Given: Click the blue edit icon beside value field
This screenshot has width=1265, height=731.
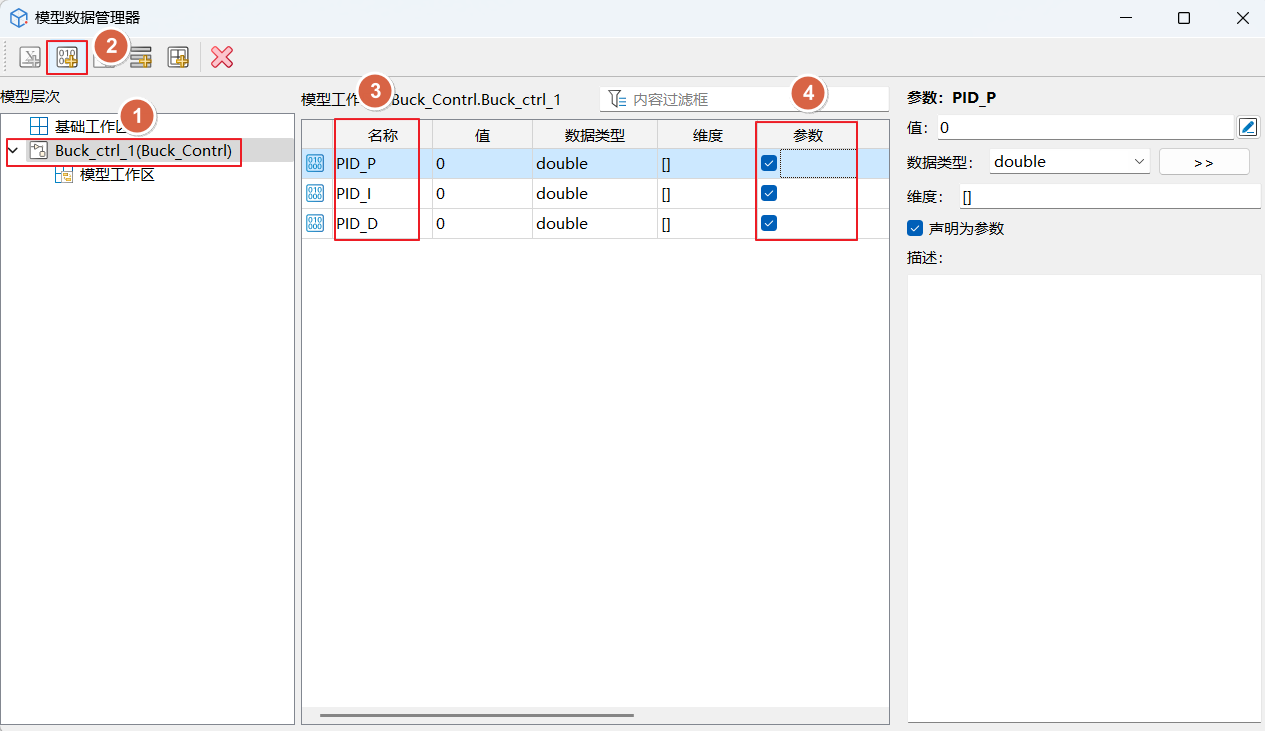Looking at the screenshot, I should pos(1247,127).
